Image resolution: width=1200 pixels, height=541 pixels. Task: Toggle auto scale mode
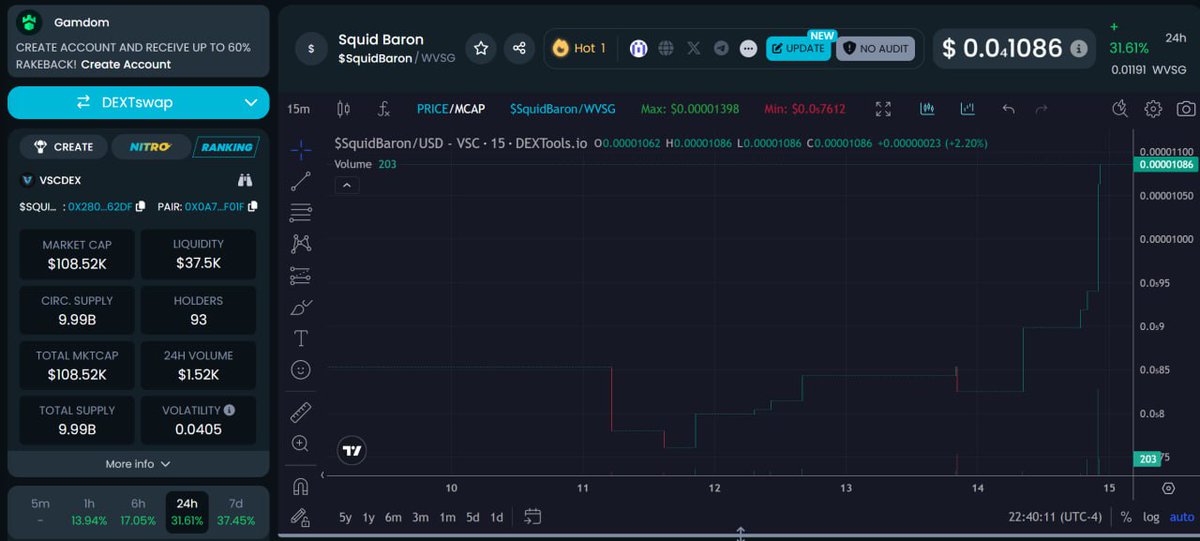(x=1182, y=517)
